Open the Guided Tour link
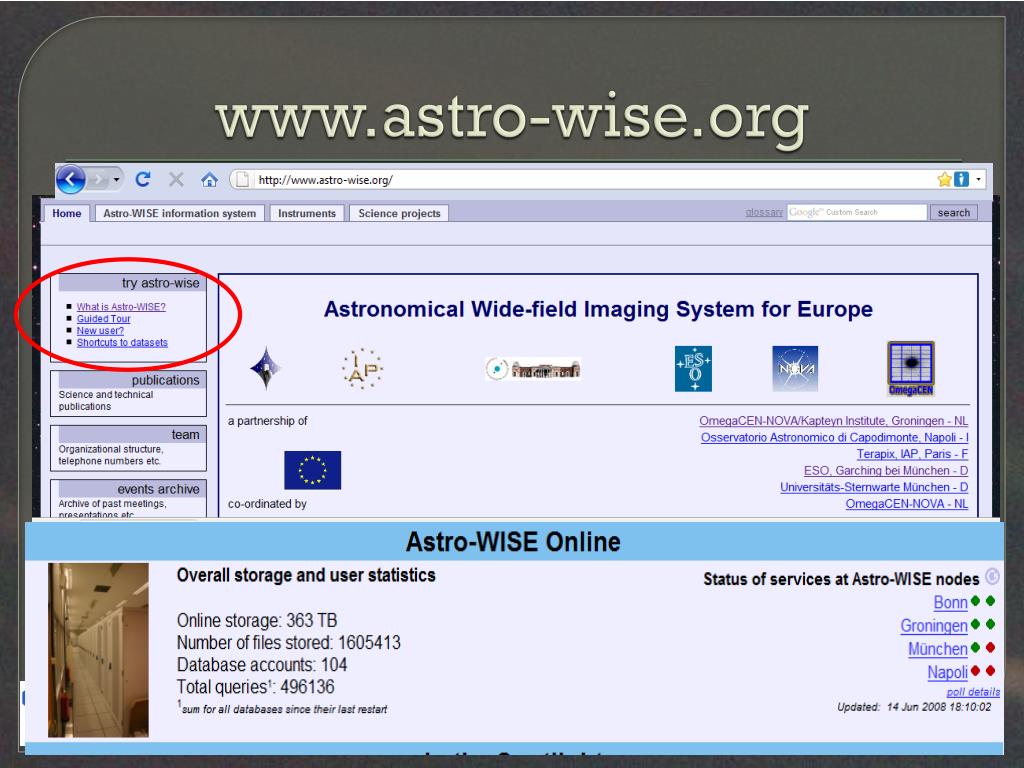The width and height of the screenshot is (1024, 768). (x=103, y=319)
